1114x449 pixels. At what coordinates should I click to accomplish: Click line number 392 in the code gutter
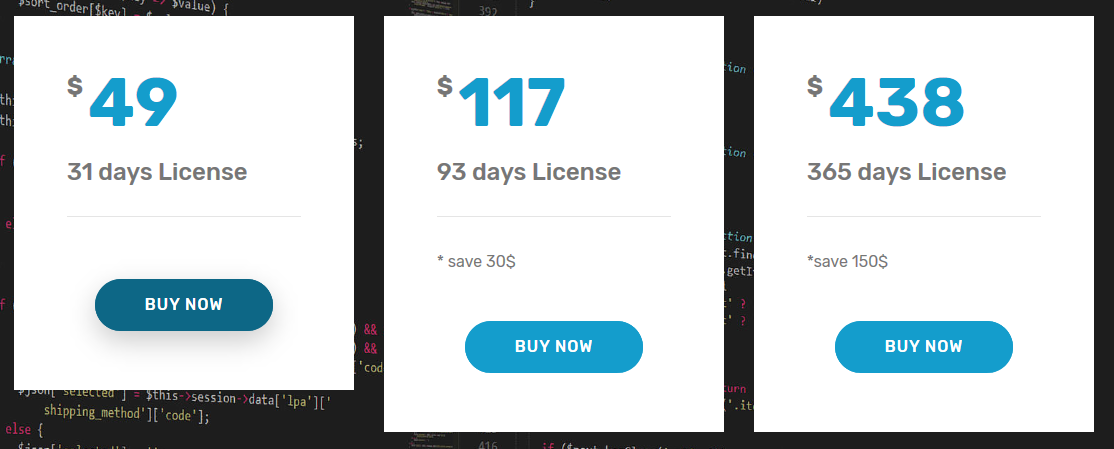(488, 11)
